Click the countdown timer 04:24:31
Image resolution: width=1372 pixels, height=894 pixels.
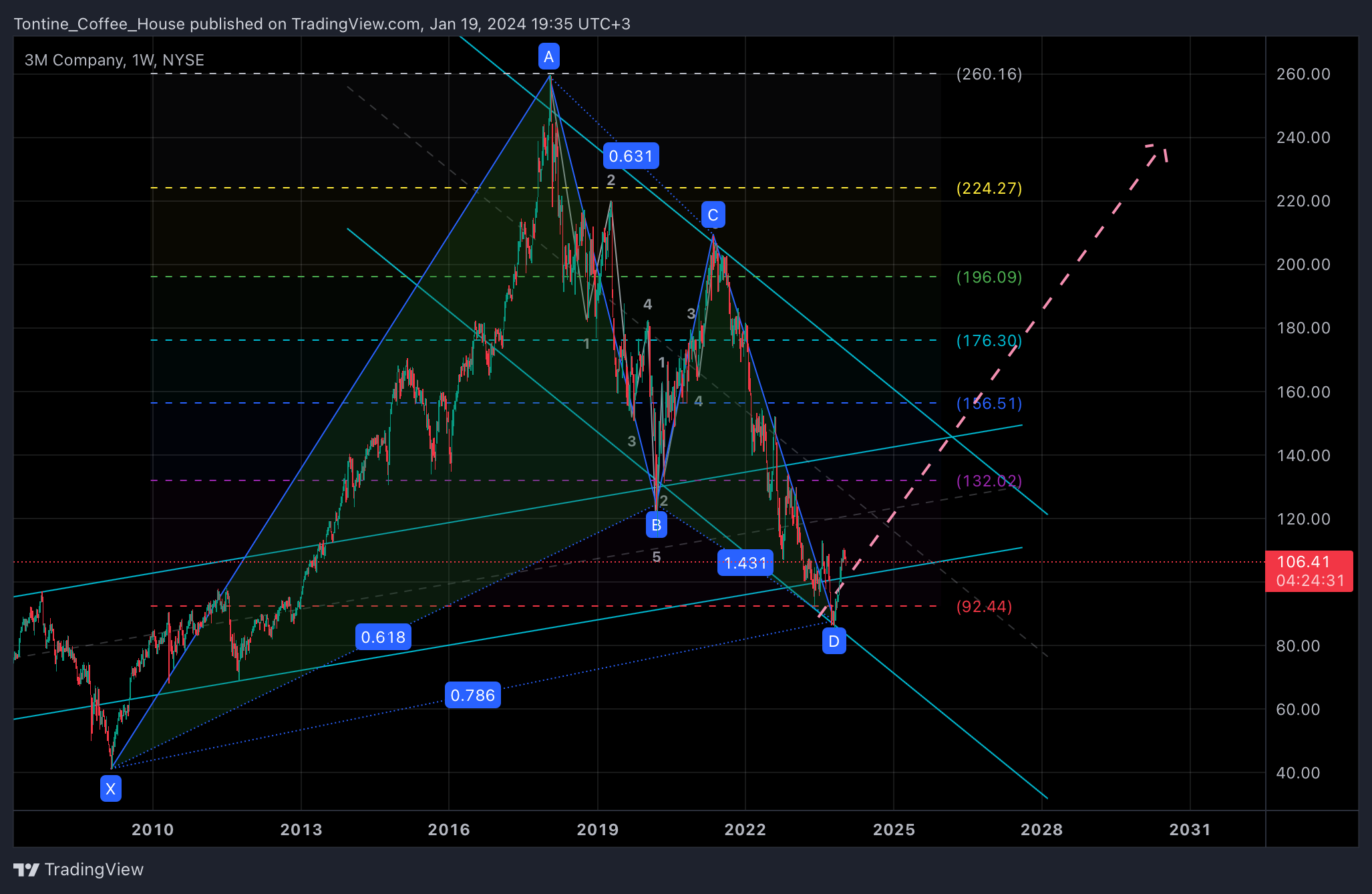(x=1310, y=581)
